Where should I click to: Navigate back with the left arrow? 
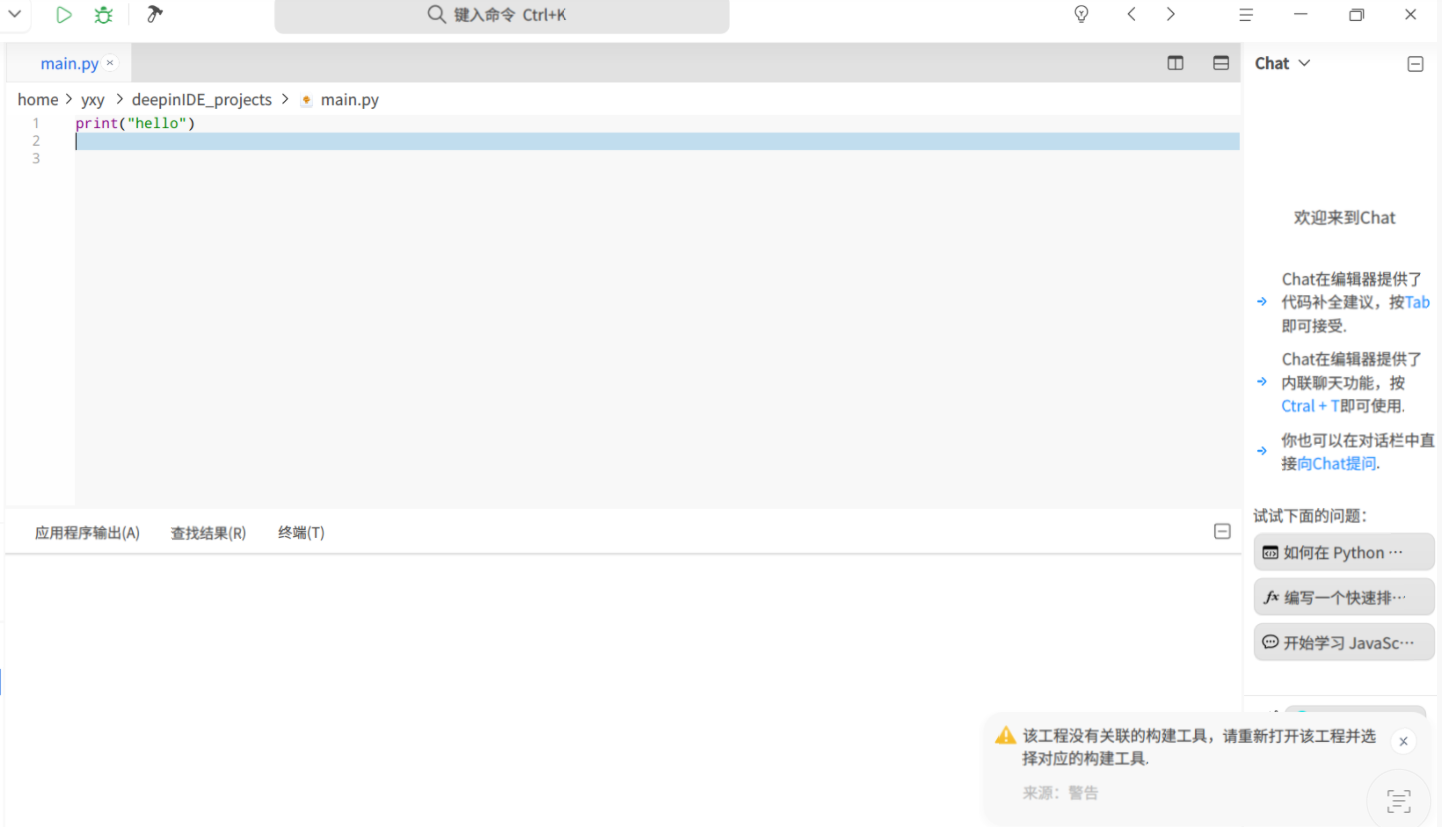(x=1131, y=14)
